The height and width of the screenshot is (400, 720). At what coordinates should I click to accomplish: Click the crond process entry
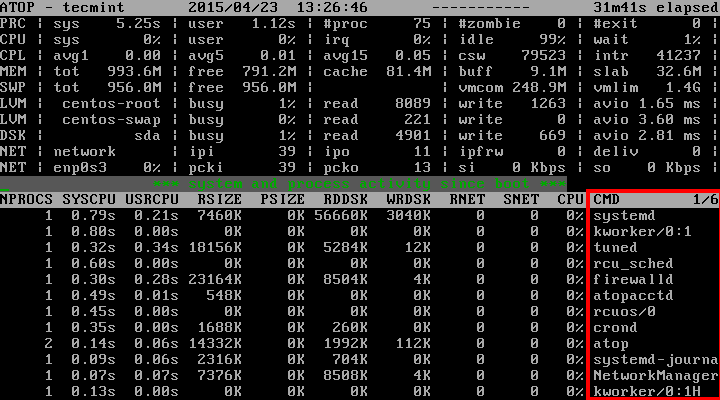pyautogui.click(x=615, y=327)
